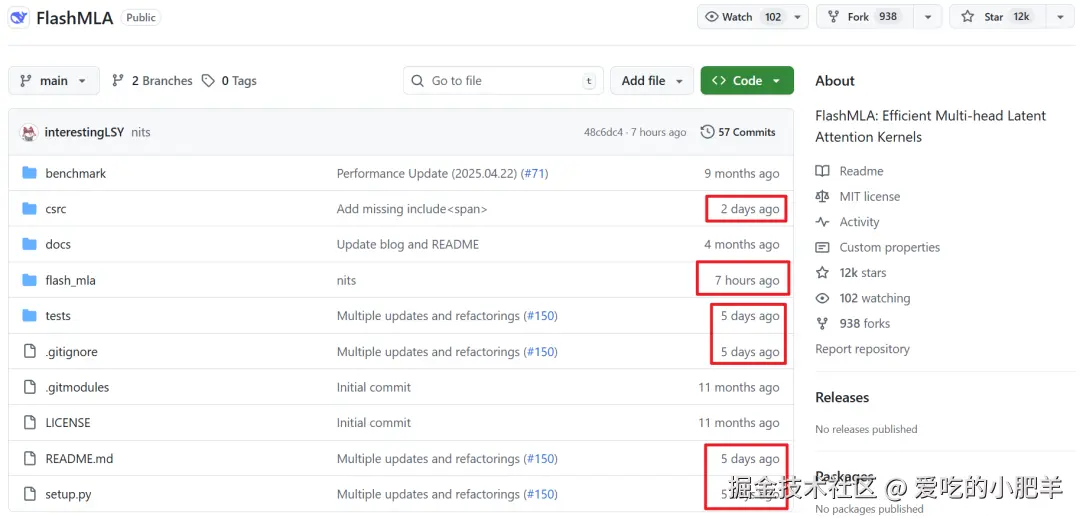Open the tests folder icon
Screen dimensions: 1080x518
click(x=29, y=316)
